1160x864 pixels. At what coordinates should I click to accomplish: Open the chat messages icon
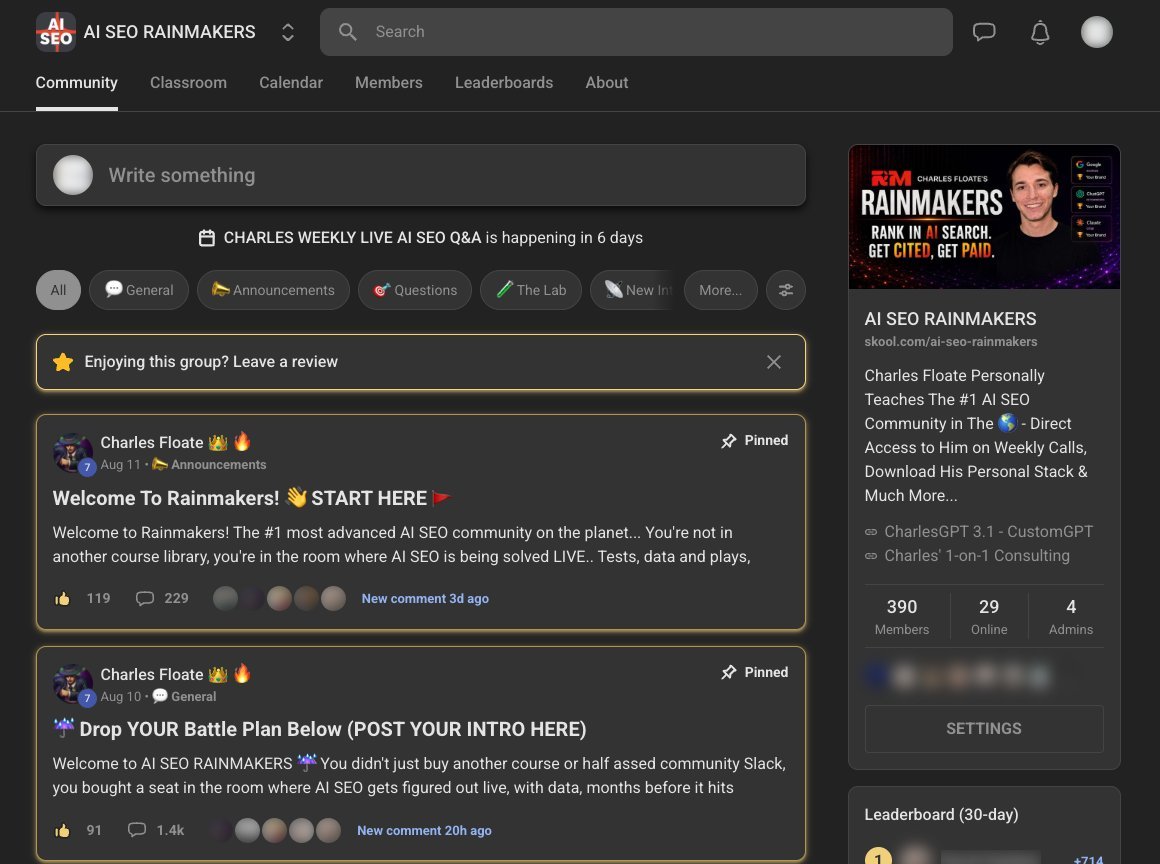(x=984, y=32)
